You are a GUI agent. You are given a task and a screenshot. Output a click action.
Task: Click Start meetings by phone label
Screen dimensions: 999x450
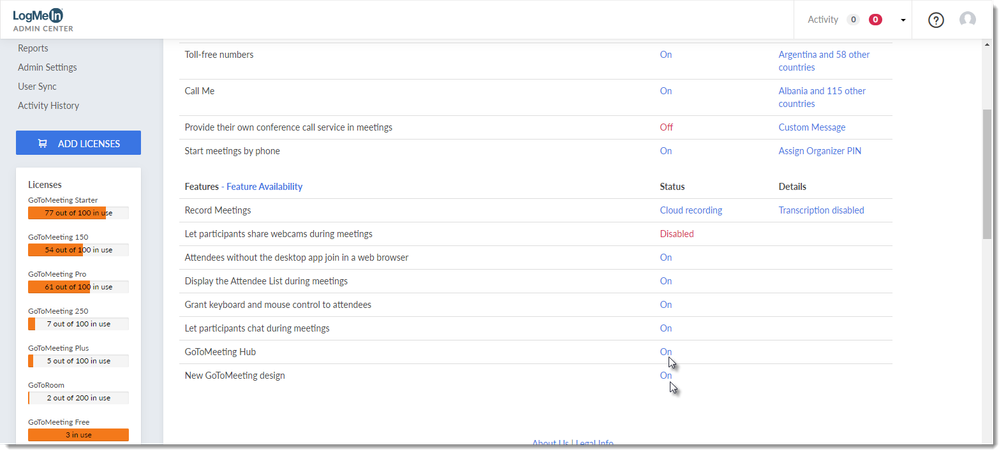[233, 151]
